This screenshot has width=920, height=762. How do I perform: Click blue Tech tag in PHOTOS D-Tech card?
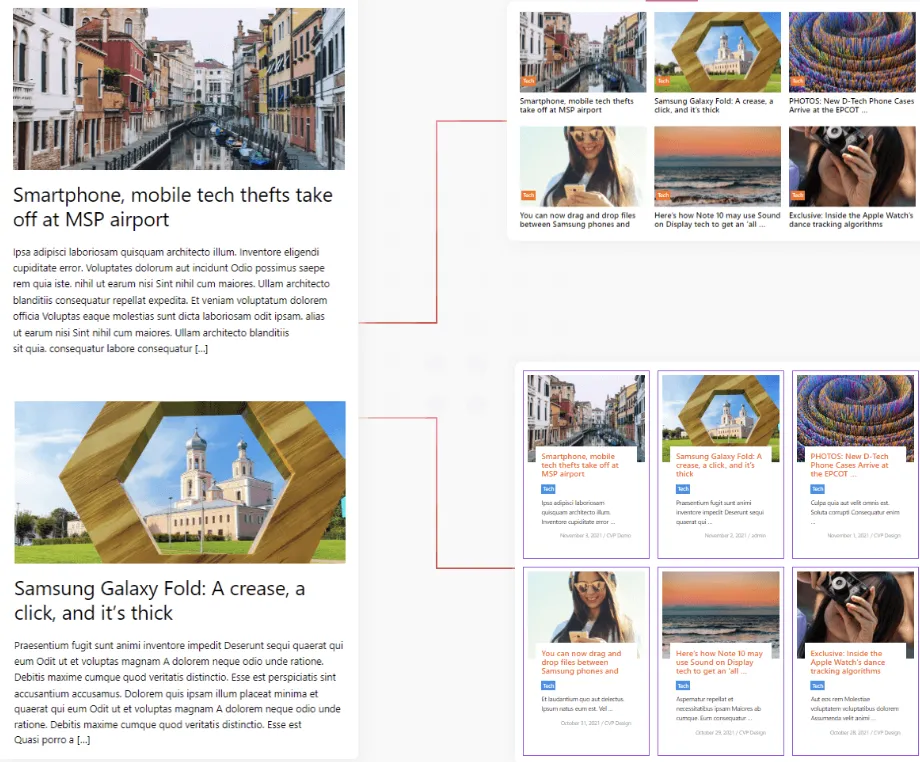817,489
